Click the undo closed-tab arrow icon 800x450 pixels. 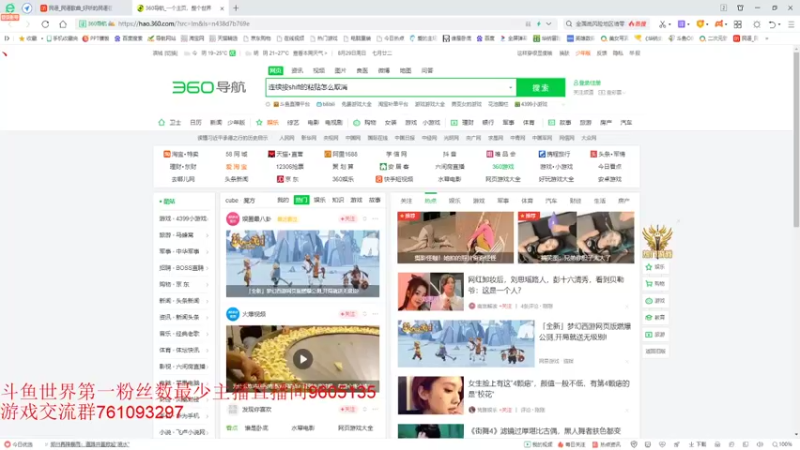[x=772, y=24]
